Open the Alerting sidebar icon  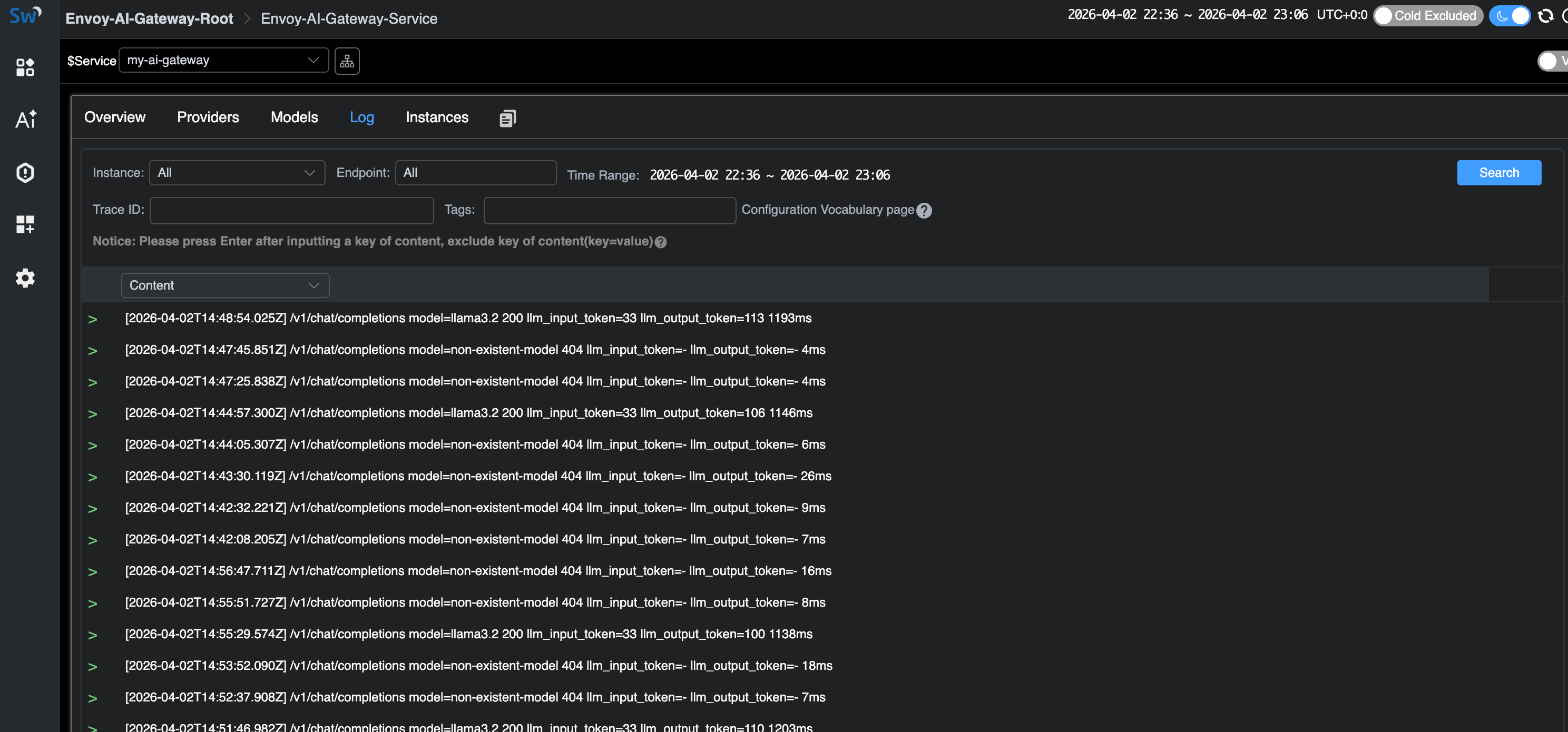click(x=25, y=172)
